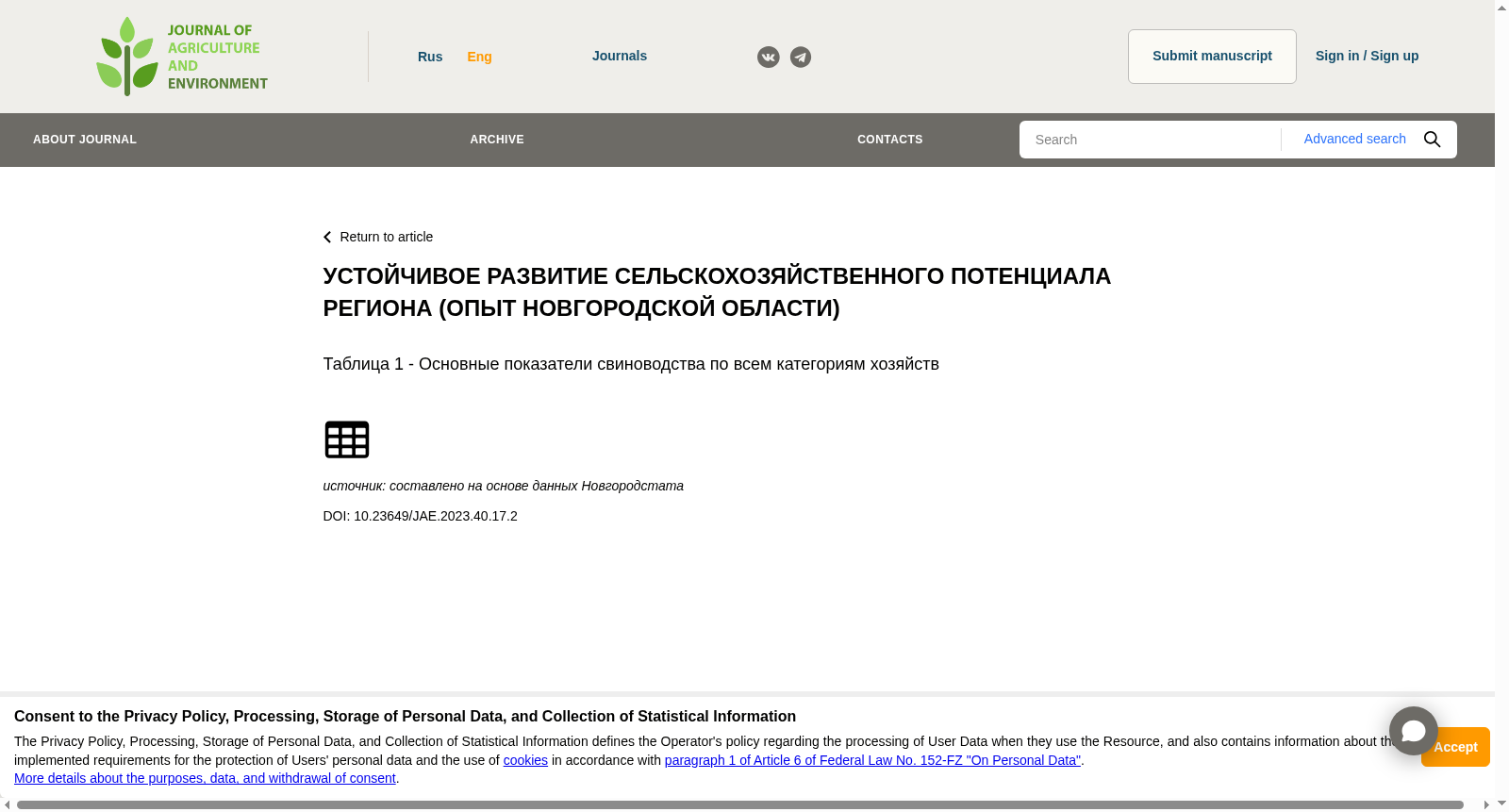Click the horizontal scrollbar at page bottom

739,804
